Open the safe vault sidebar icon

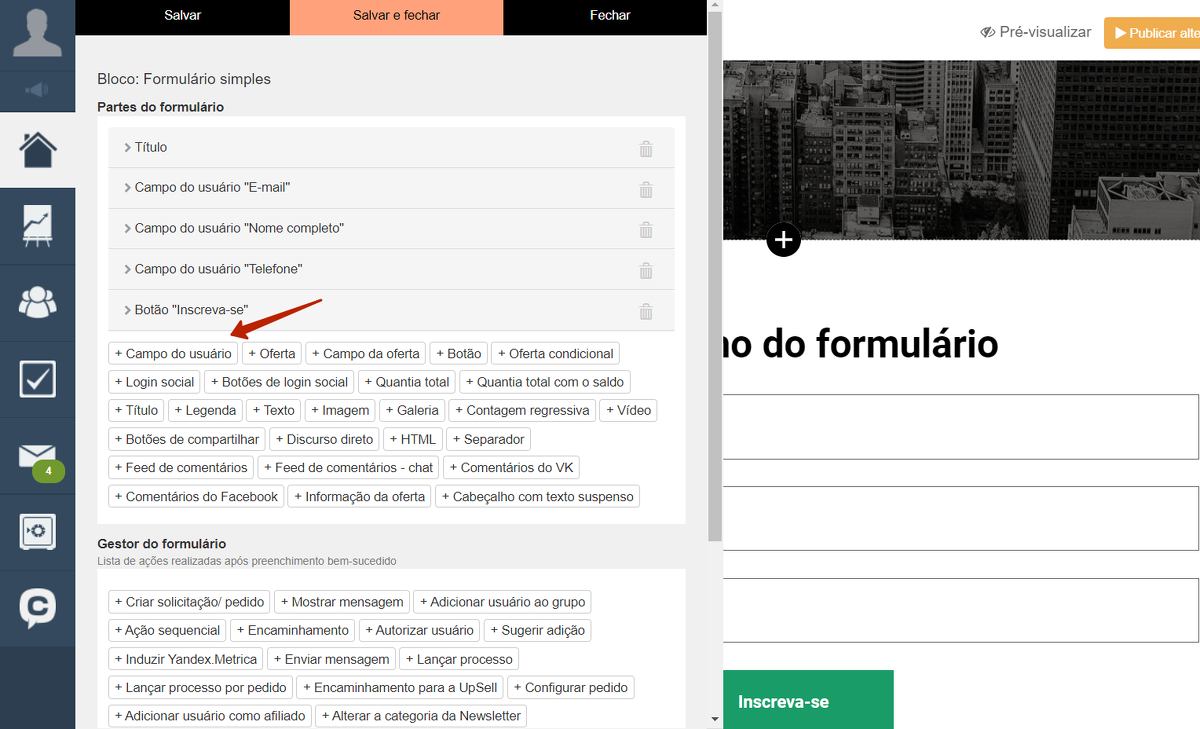click(x=38, y=531)
